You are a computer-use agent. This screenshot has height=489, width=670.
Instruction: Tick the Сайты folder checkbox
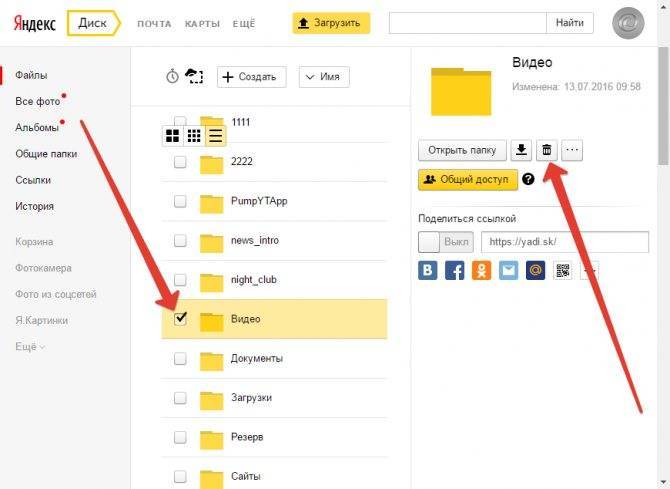(x=180, y=476)
